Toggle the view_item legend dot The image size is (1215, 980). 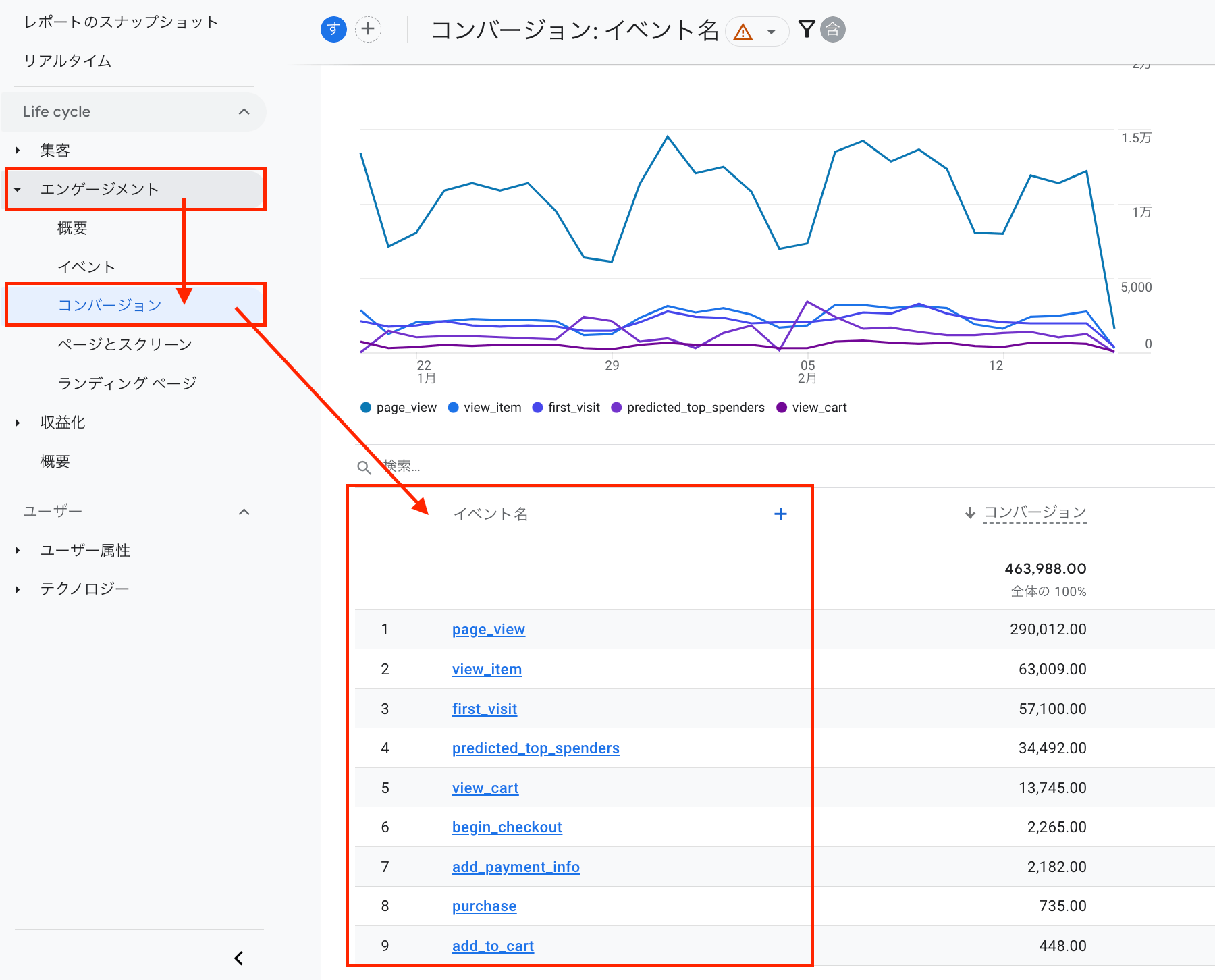[x=454, y=408]
